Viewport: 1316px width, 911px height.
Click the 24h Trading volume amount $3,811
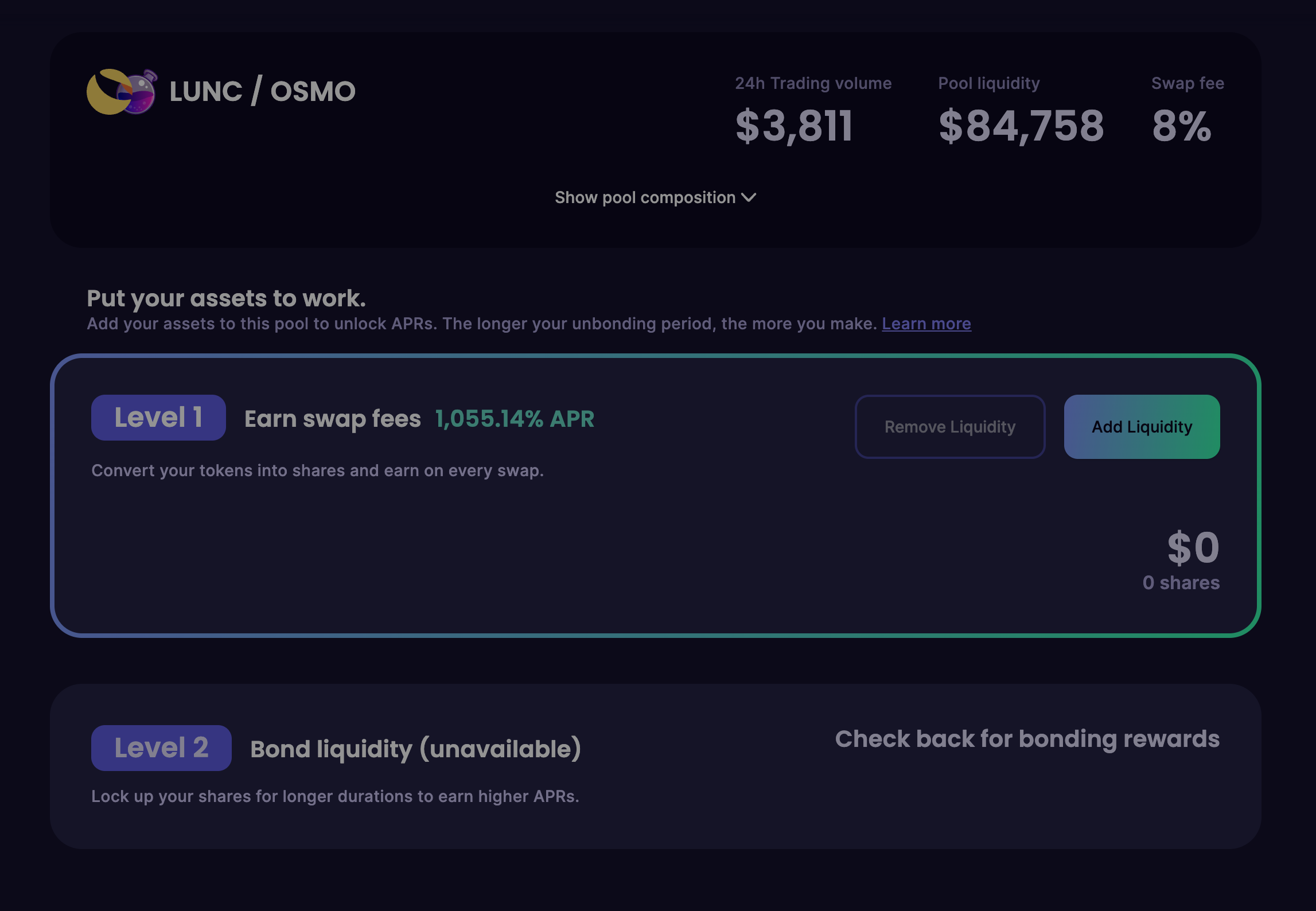(794, 126)
